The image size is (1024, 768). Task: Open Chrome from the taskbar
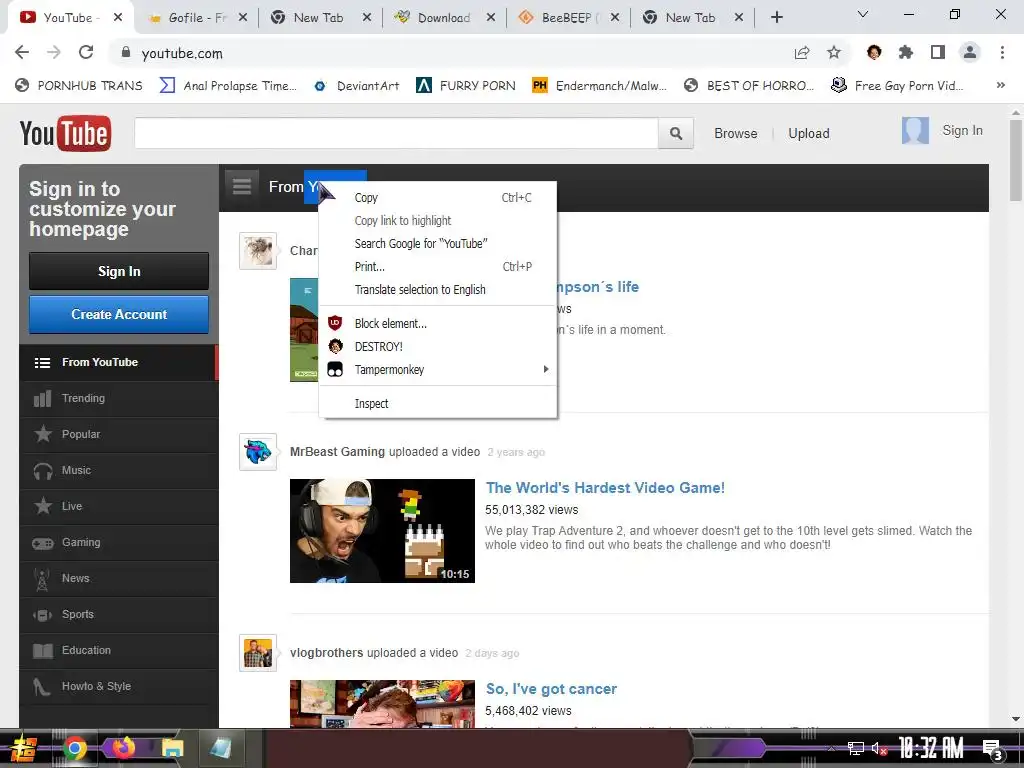(x=75, y=748)
